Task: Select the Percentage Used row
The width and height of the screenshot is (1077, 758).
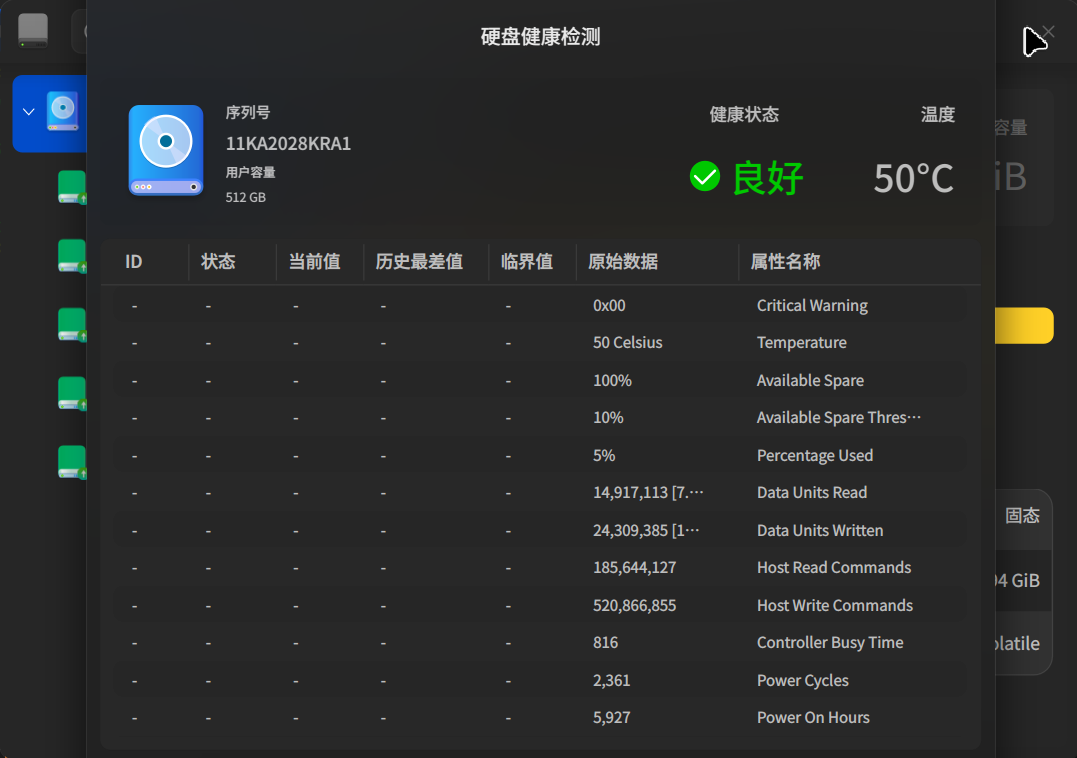Action: pos(540,455)
